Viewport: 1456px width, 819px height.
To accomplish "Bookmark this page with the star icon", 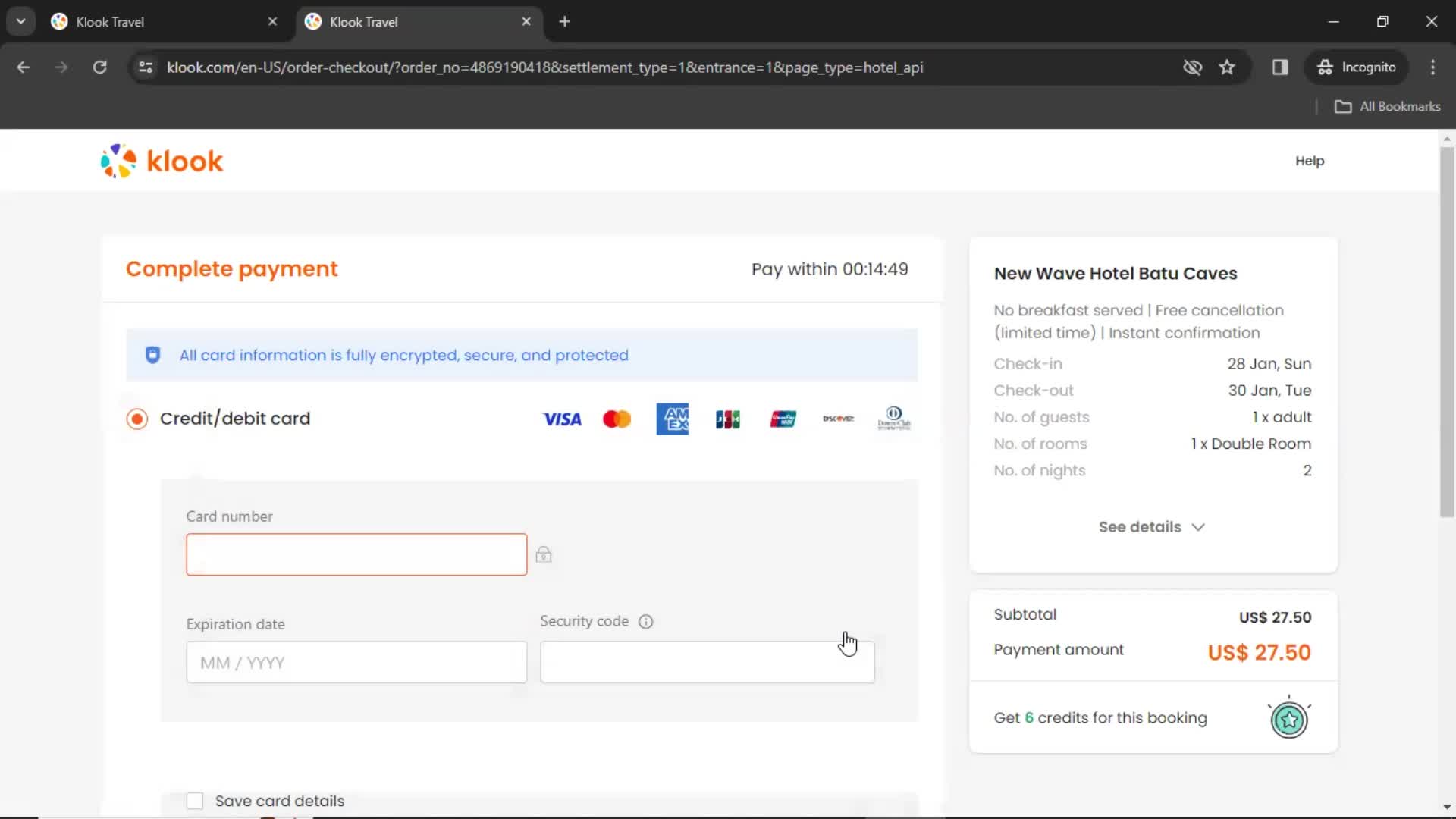I will pos(1227,67).
